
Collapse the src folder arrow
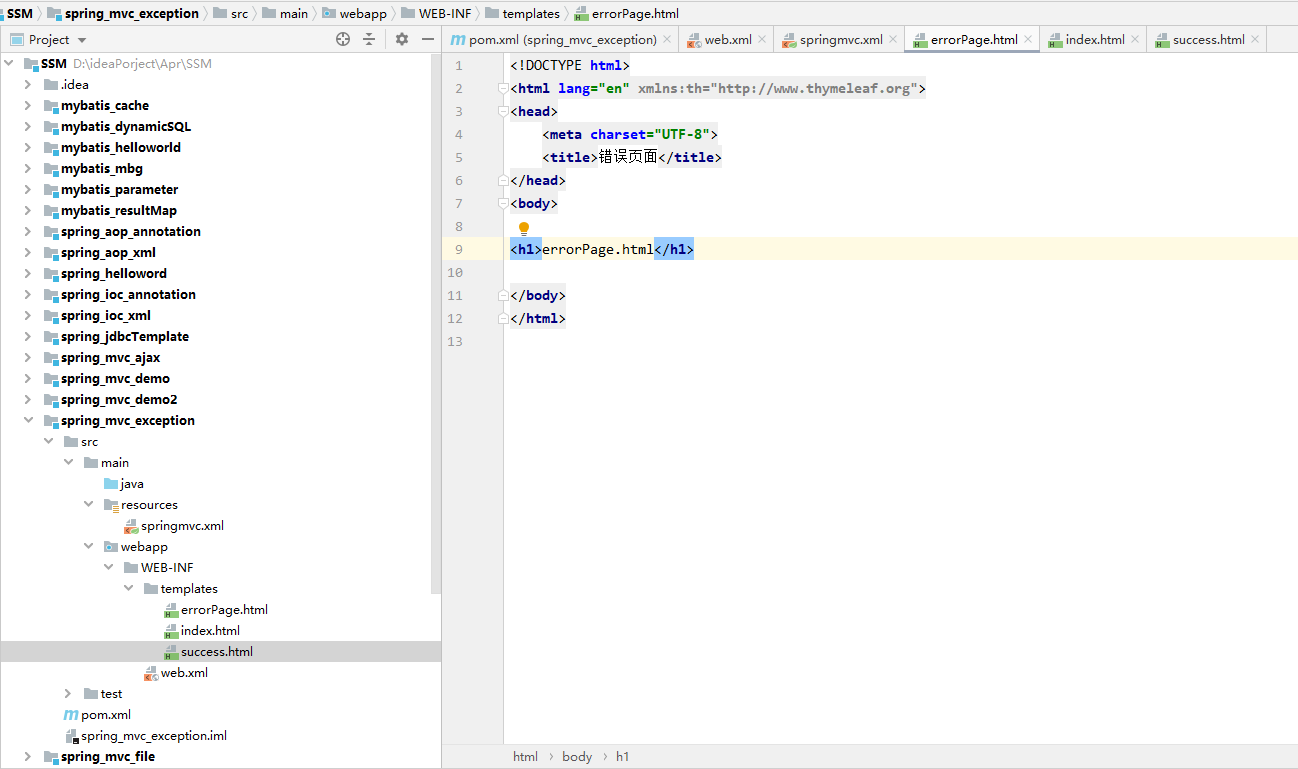click(x=48, y=442)
